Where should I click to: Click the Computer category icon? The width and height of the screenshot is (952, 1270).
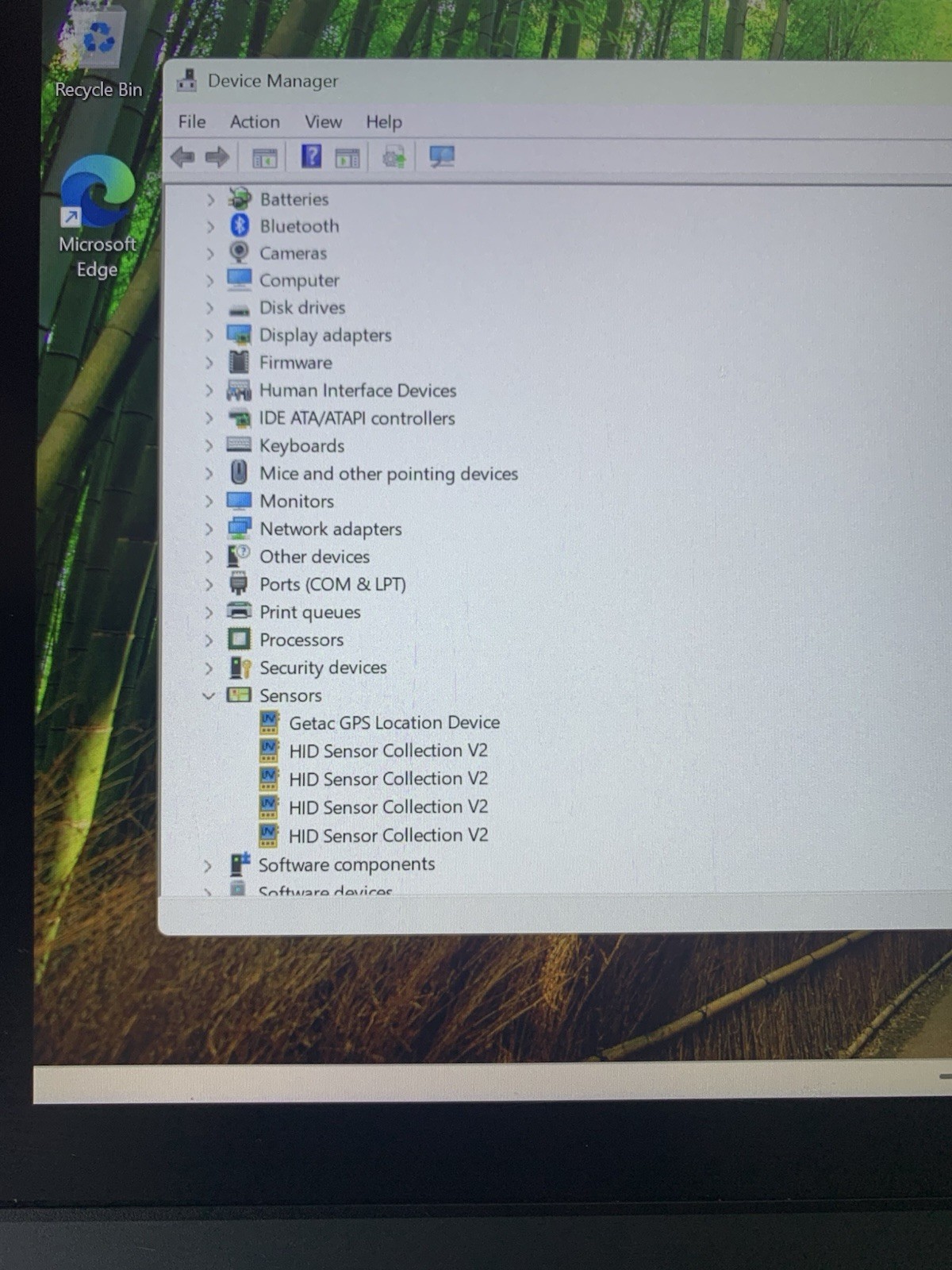(x=239, y=279)
